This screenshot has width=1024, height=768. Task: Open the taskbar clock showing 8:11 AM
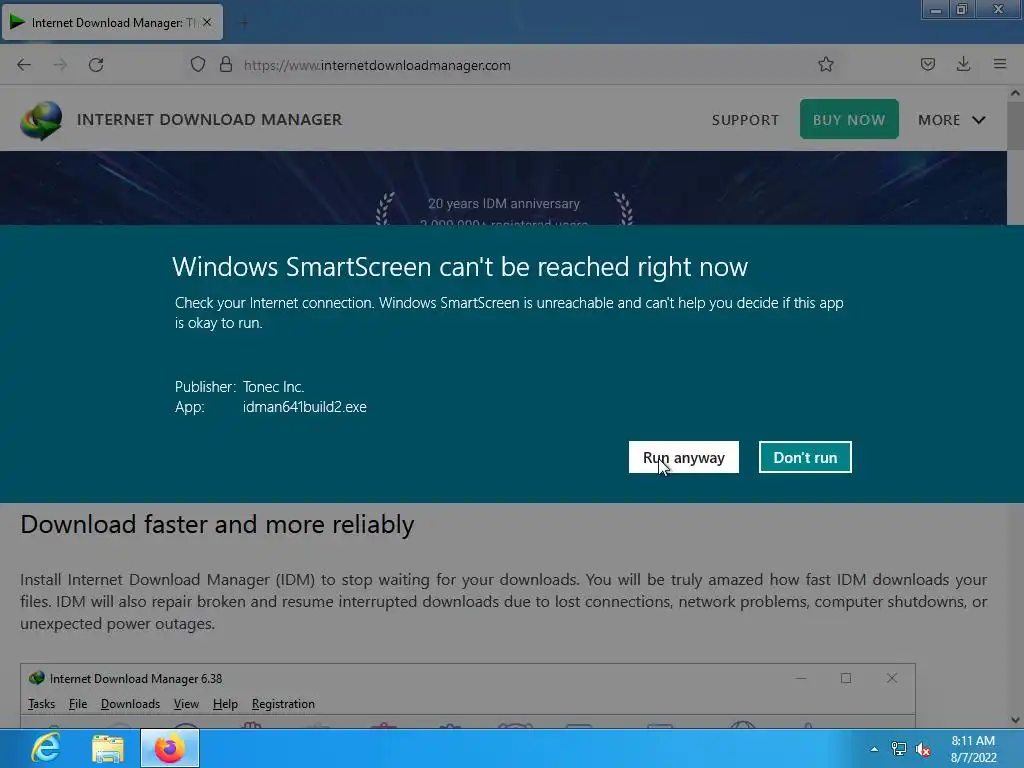pyautogui.click(x=973, y=749)
